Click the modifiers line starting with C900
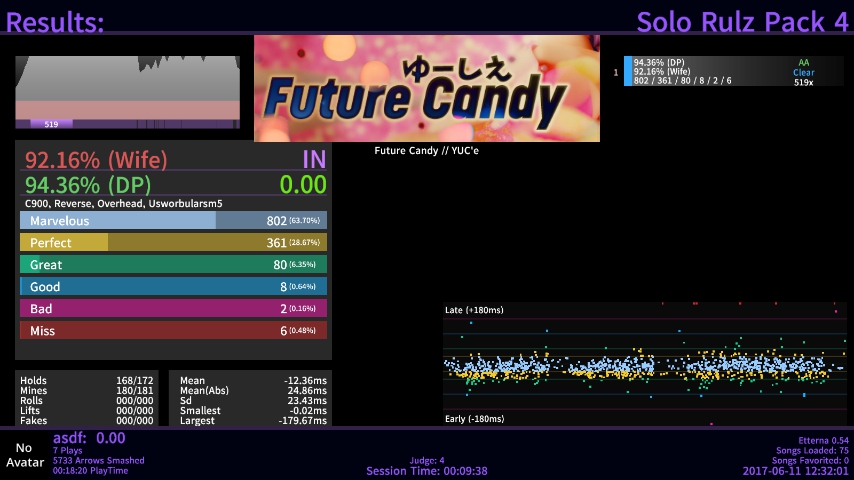Viewport: 854px width, 480px height. (x=124, y=203)
